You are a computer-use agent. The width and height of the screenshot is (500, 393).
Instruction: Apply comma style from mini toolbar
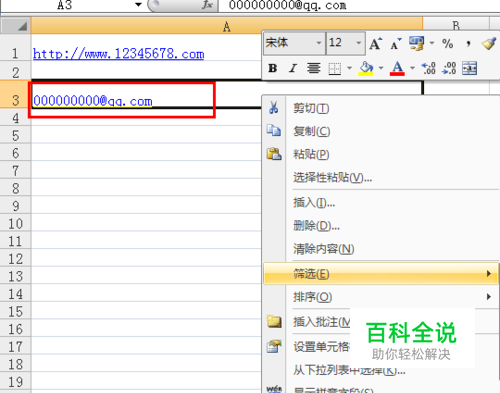point(468,44)
